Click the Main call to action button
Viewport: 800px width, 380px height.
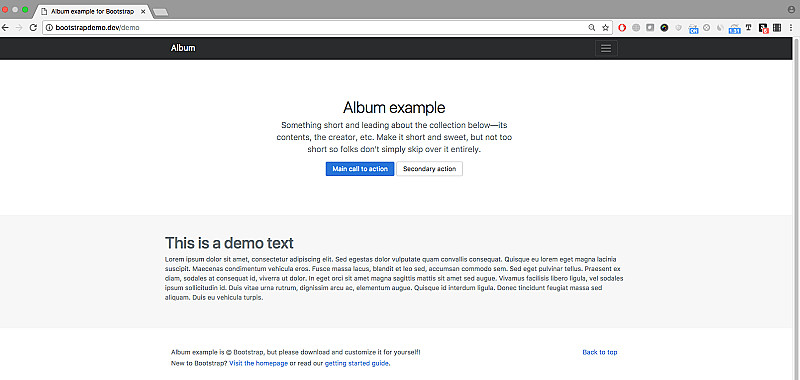pos(360,169)
